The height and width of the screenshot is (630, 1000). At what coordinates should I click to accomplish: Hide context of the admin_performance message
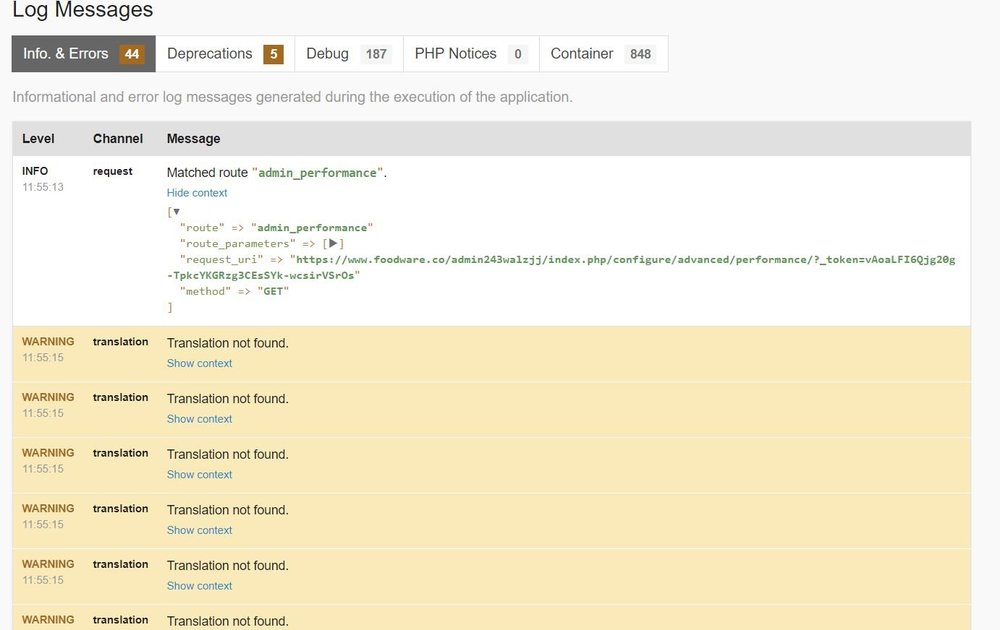197,193
